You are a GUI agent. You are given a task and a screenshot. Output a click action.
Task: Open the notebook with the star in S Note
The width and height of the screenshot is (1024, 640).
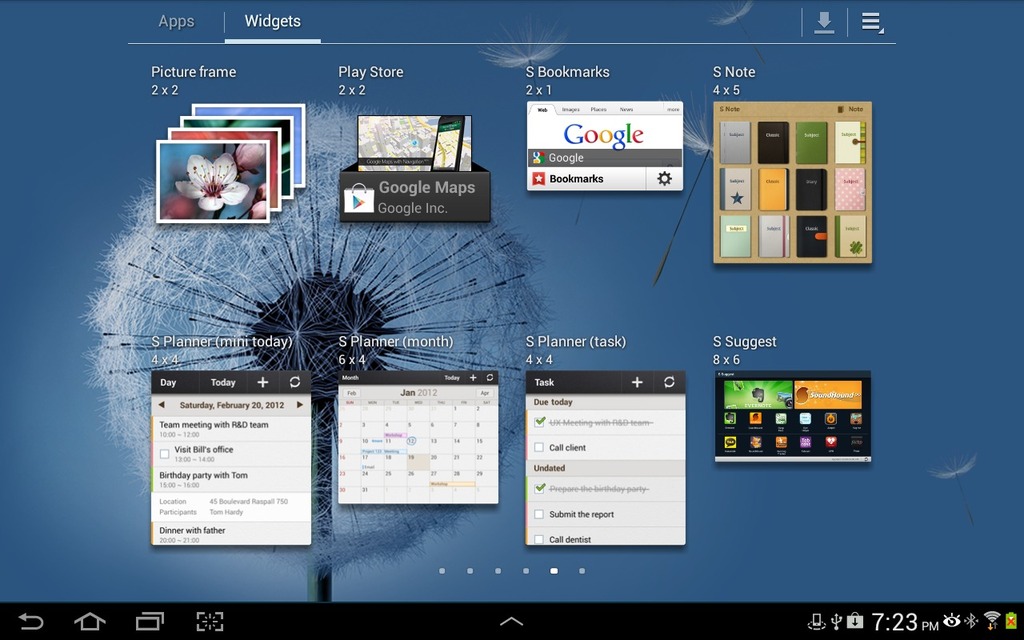pos(736,189)
